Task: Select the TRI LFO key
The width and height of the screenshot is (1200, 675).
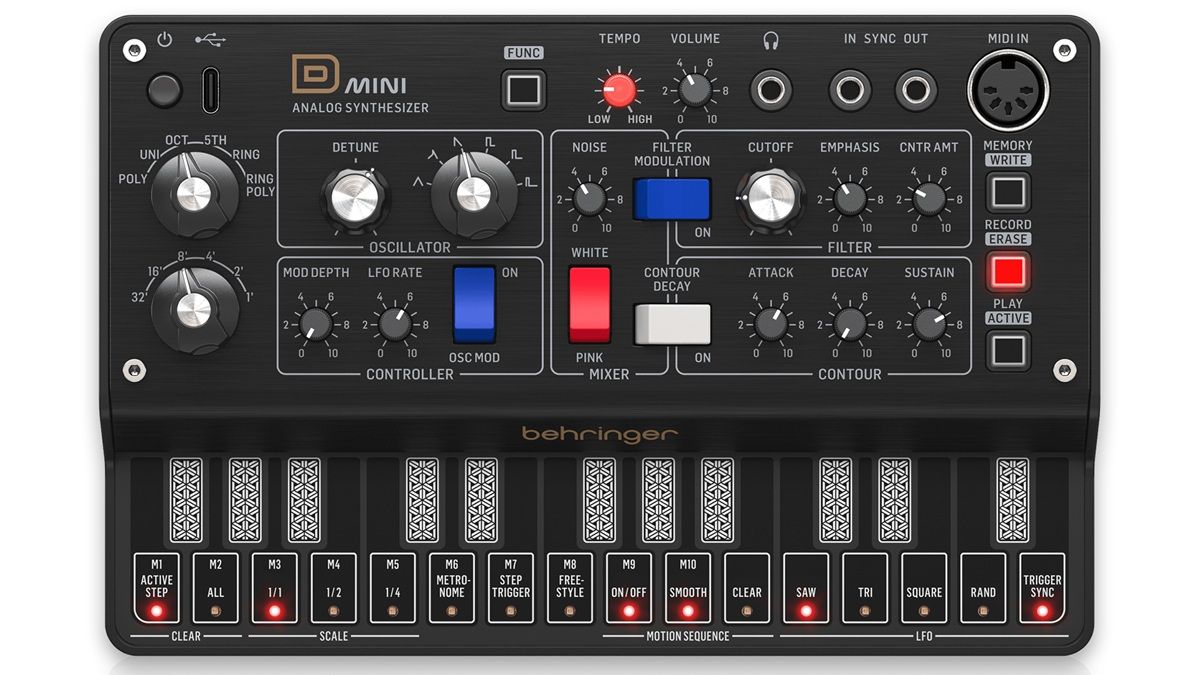Action: (x=864, y=588)
